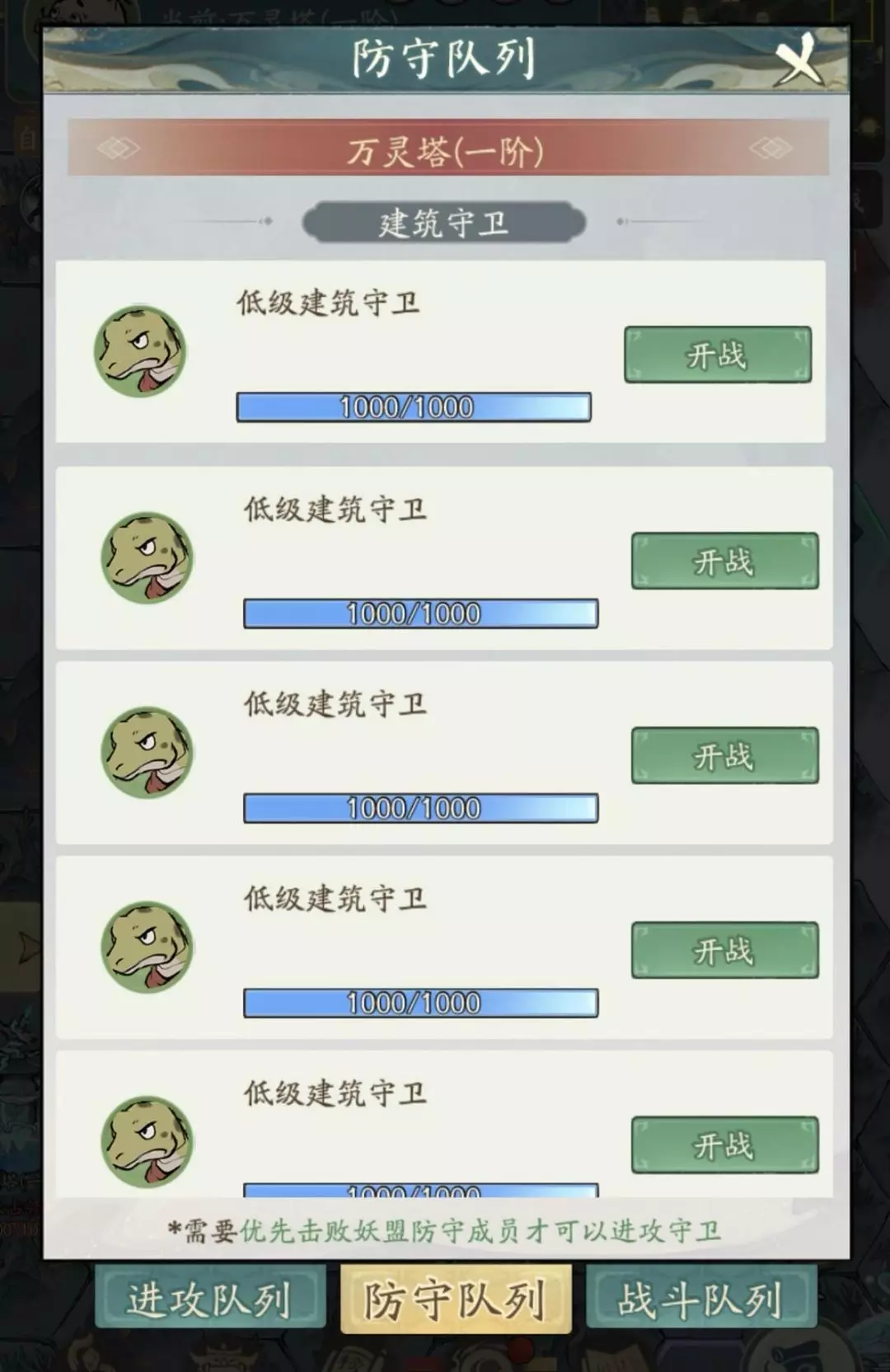
Task: Select the 防守队列 tab
Action: tap(456, 1299)
